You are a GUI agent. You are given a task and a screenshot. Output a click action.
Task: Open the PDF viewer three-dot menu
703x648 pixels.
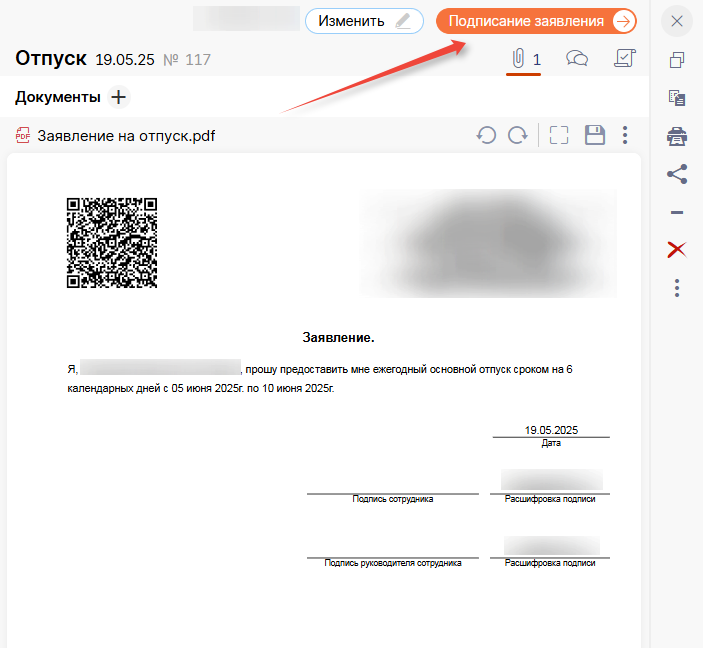[626, 135]
